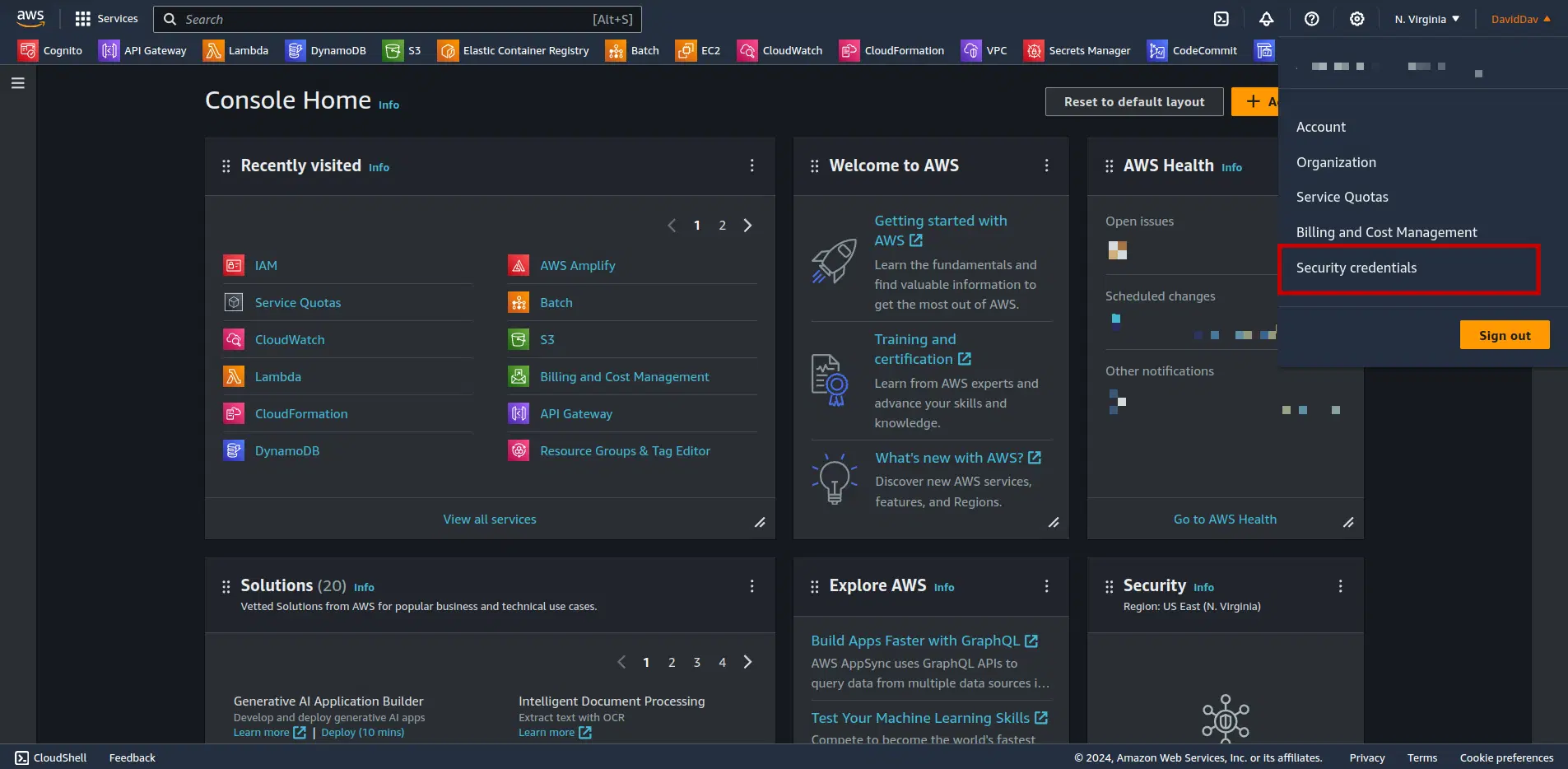The width and height of the screenshot is (1568, 769).
Task: Open the support help question mark icon
Action: coord(1312,19)
